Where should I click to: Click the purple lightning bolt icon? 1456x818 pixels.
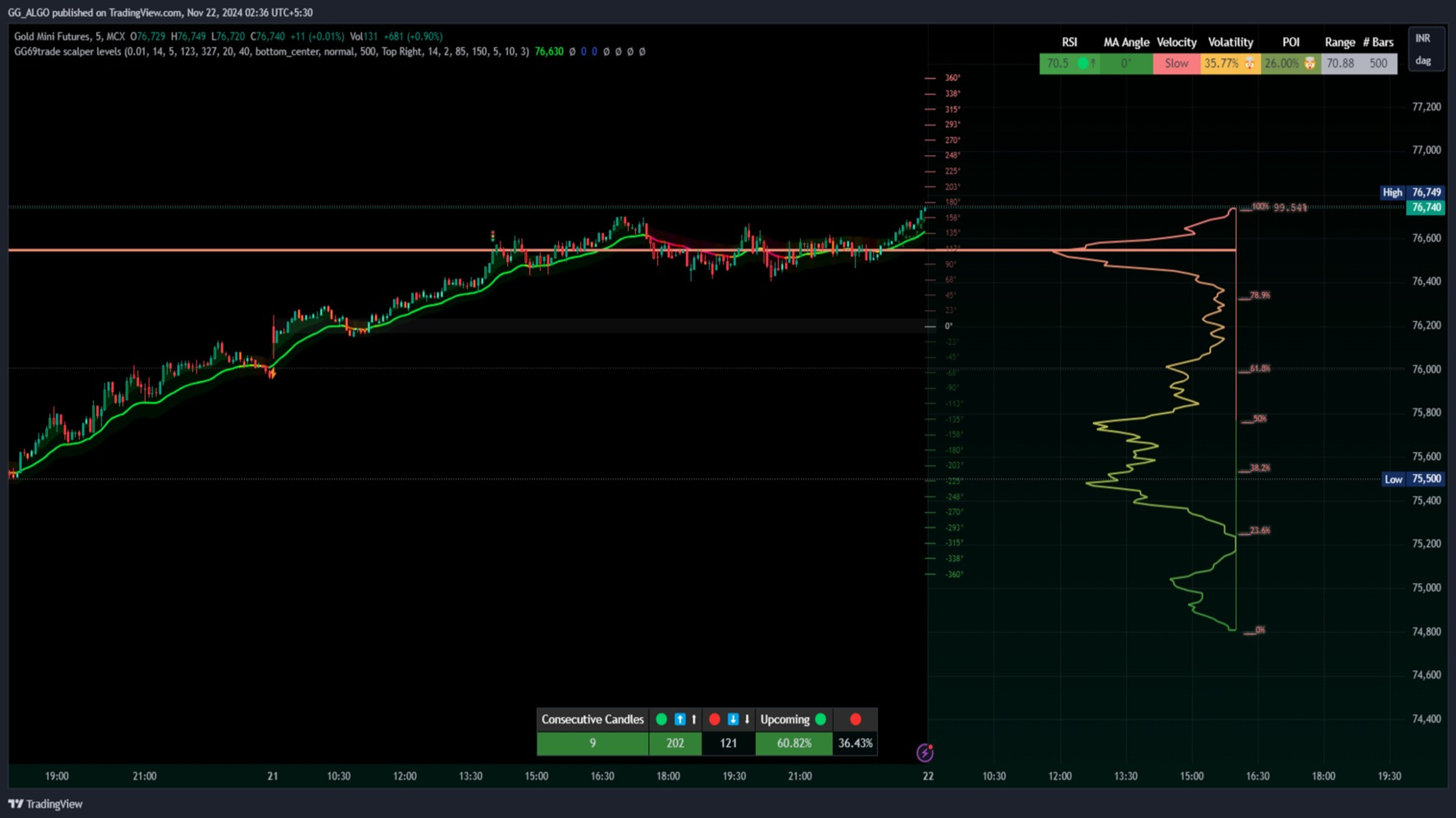(925, 753)
